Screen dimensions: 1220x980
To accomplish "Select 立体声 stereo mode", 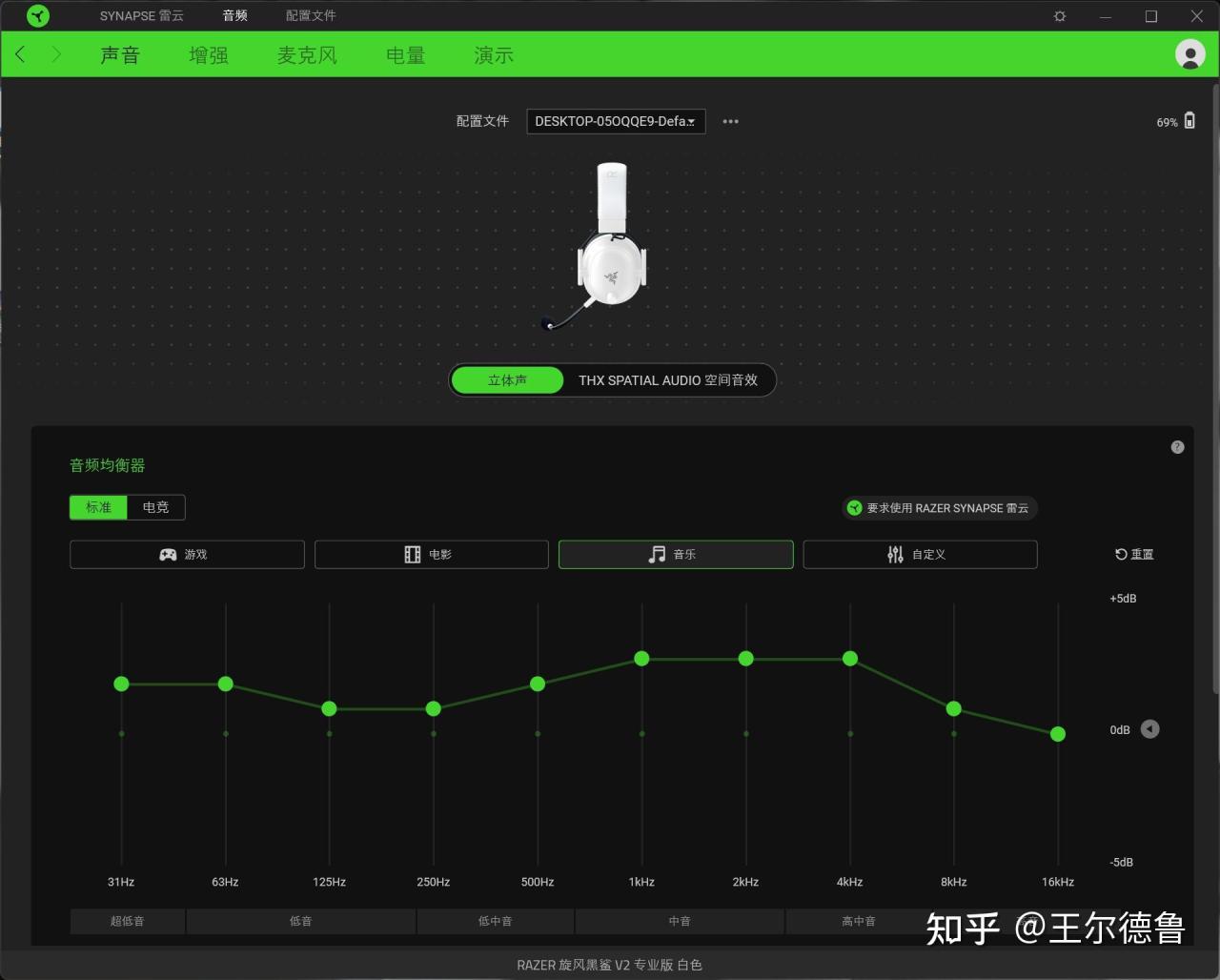I will tap(507, 380).
